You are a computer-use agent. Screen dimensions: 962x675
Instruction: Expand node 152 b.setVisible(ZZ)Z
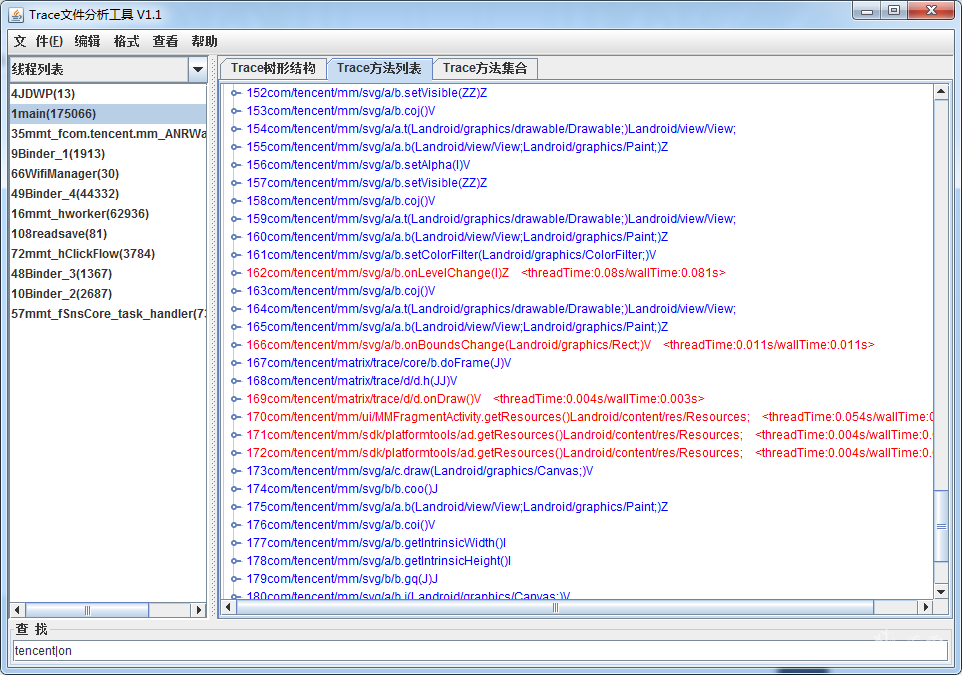coord(235,93)
